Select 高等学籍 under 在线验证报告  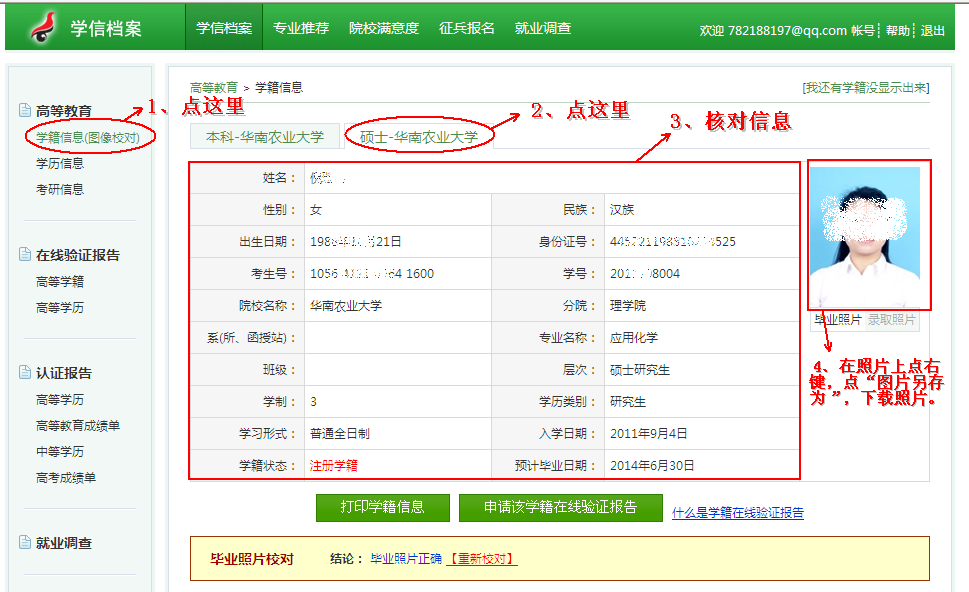(60, 281)
